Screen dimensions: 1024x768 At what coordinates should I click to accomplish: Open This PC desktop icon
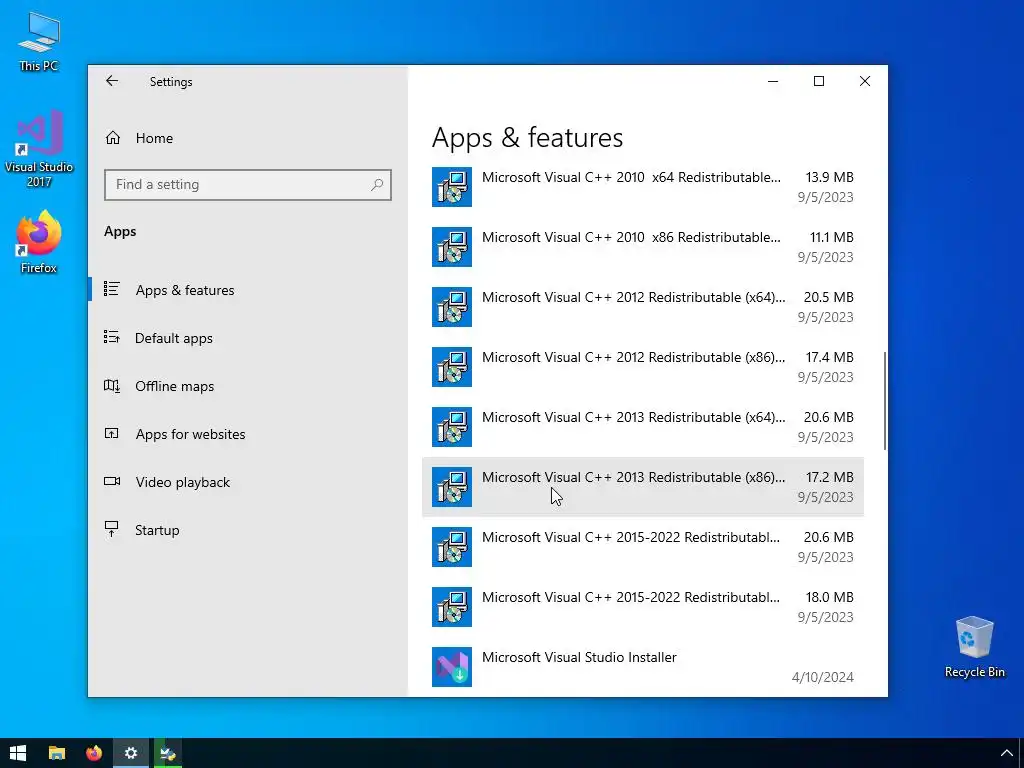[39, 42]
